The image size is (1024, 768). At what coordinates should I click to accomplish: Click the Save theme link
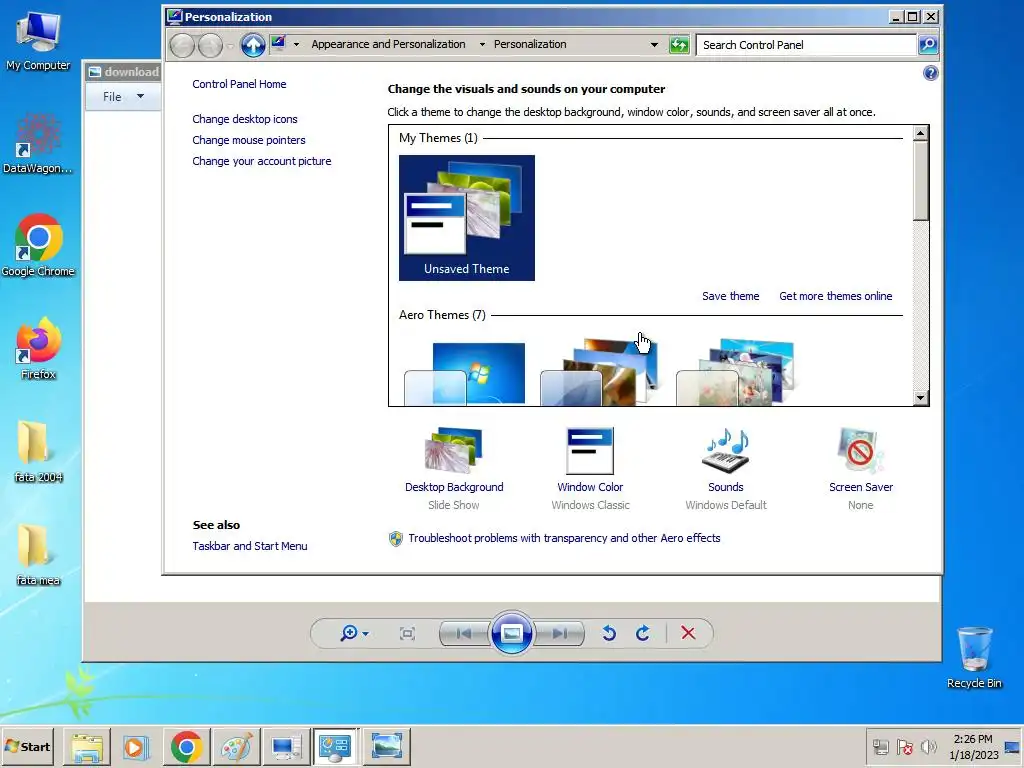tap(730, 296)
